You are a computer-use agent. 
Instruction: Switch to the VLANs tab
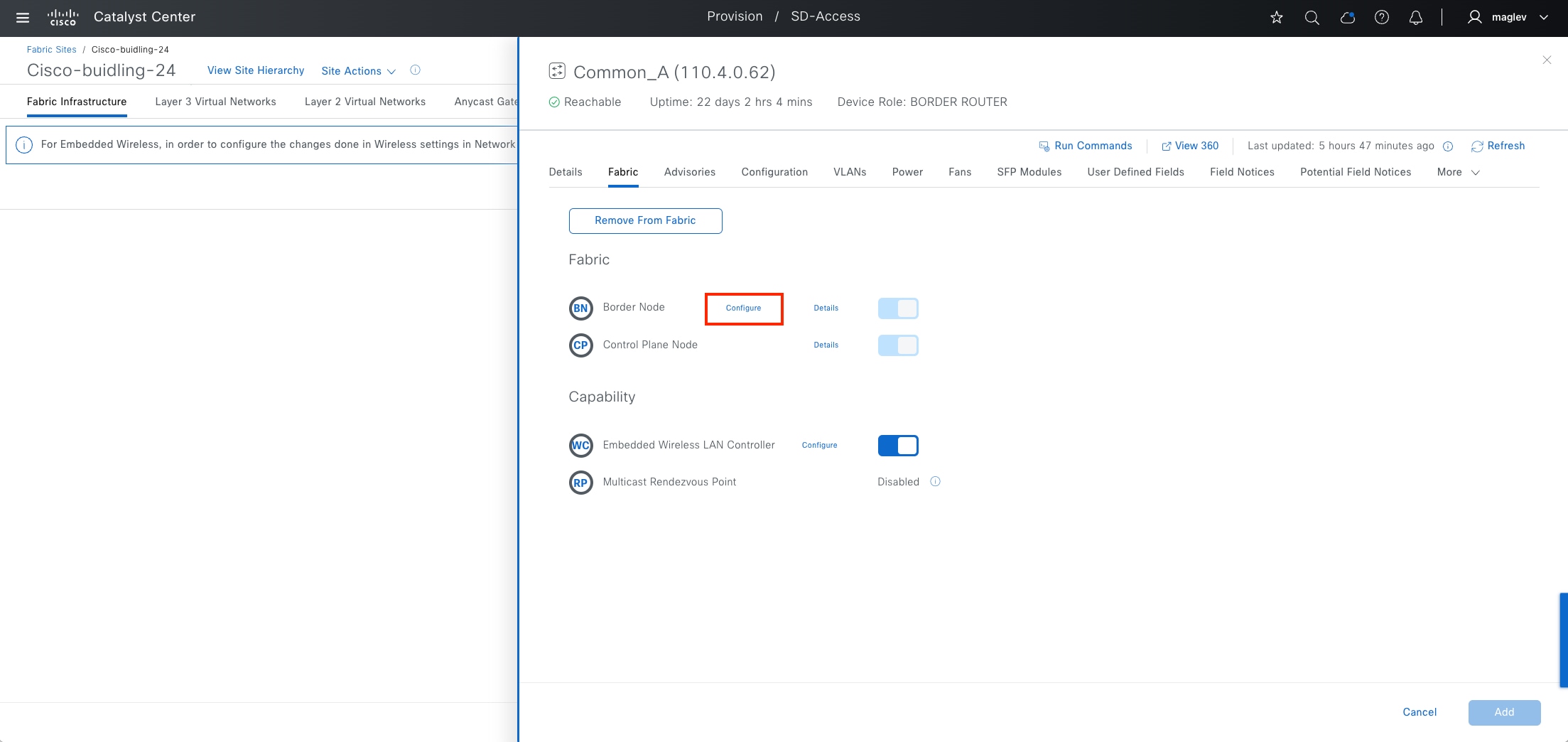pos(850,173)
